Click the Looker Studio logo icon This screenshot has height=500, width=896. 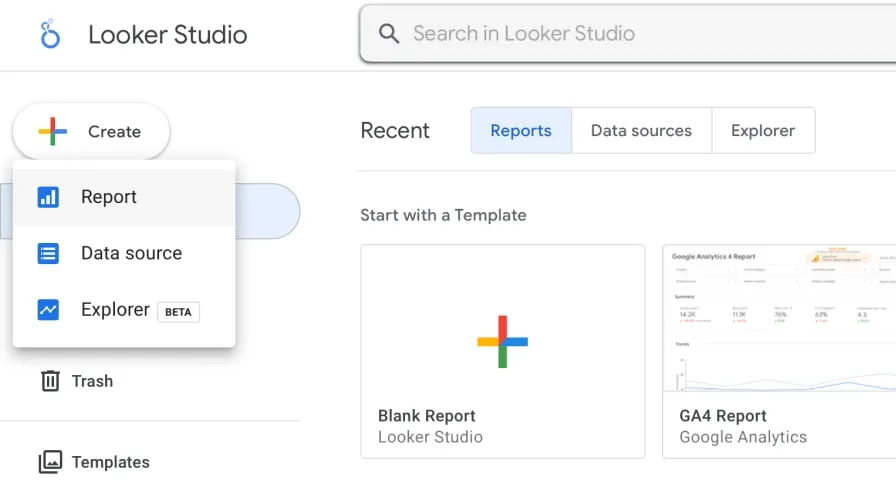pos(50,34)
